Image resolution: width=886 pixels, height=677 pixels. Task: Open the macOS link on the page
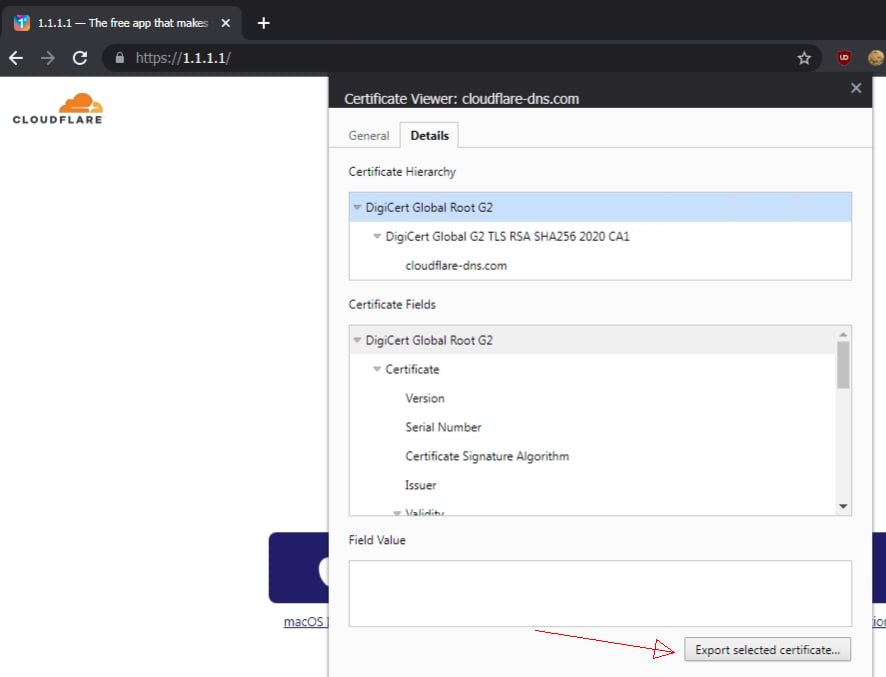306,622
